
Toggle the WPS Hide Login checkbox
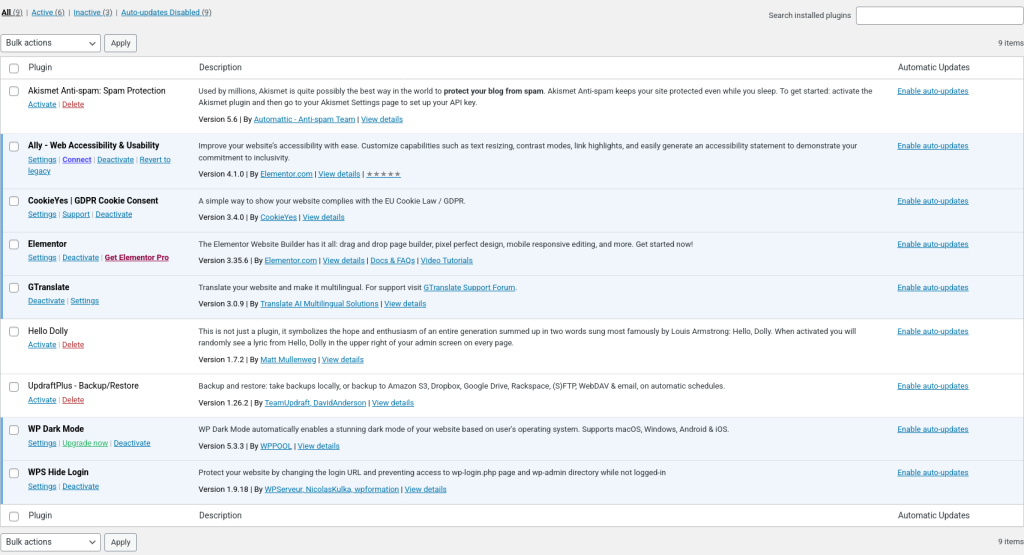tap(14, 473)
